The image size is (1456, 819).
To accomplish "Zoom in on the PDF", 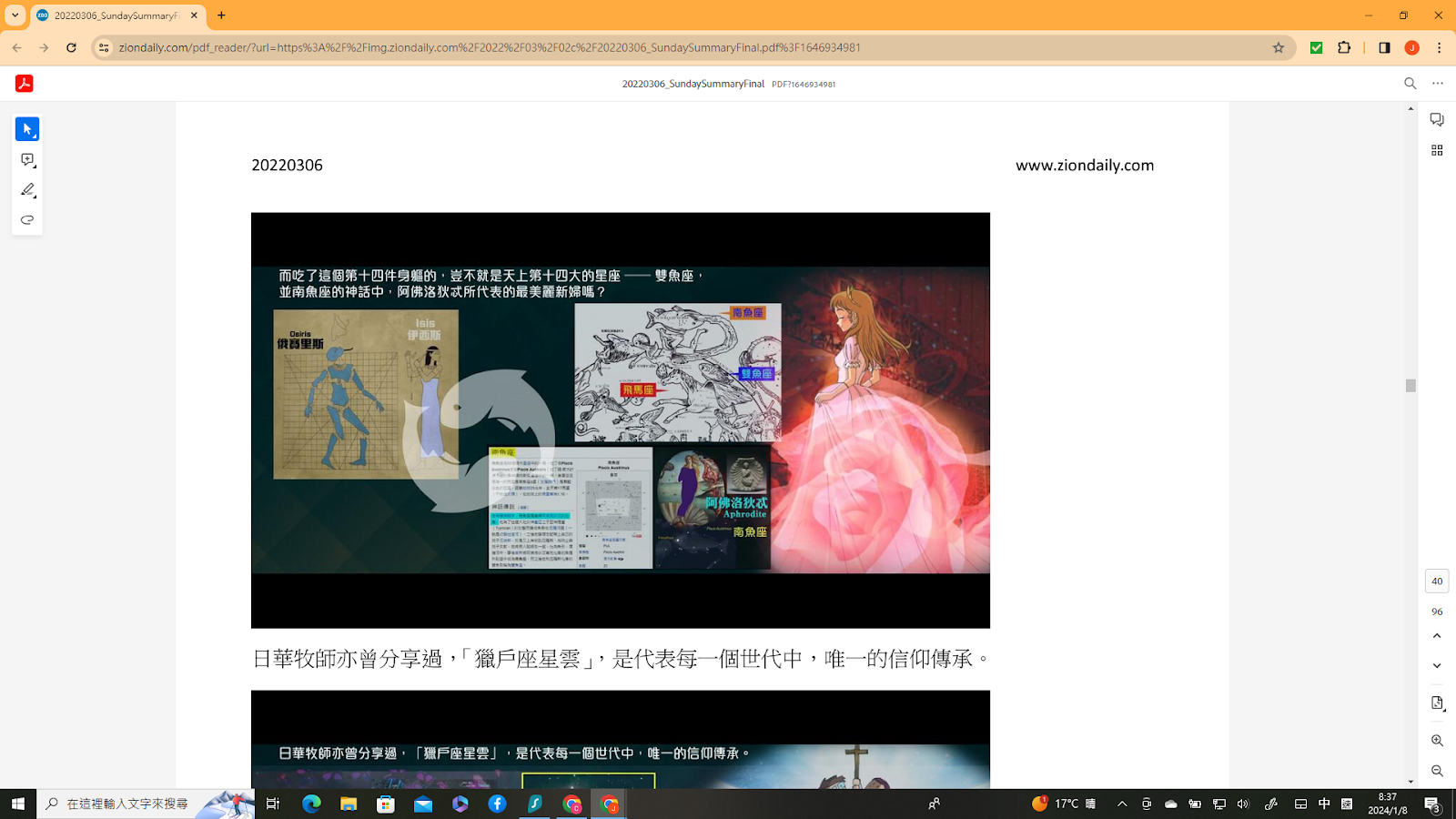I will point(1437,741).
